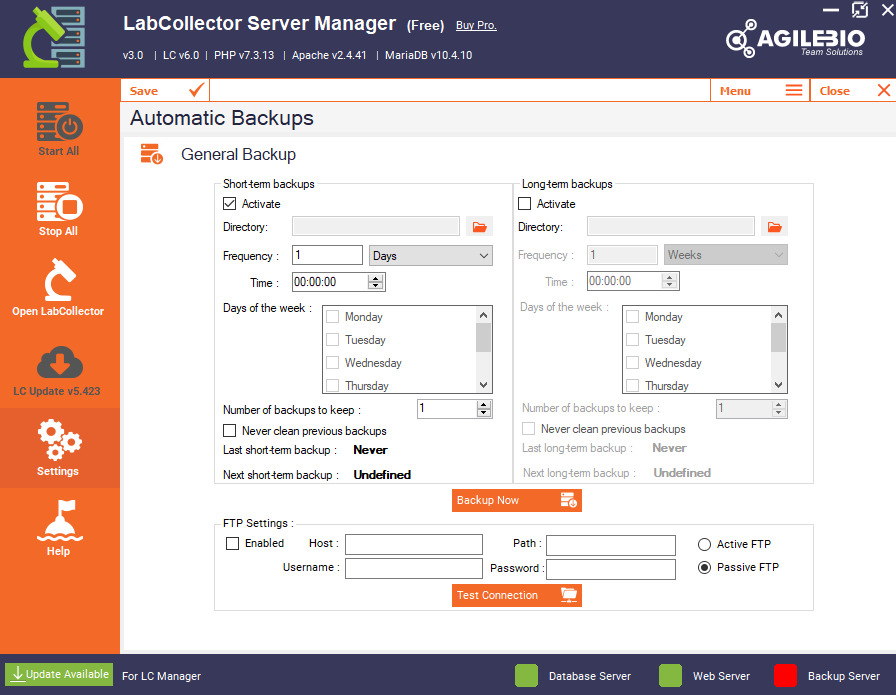The width and height of the screenshot is (896, 695).
Task: Open the short-term frequency Days dropdown
Action: 431,255
